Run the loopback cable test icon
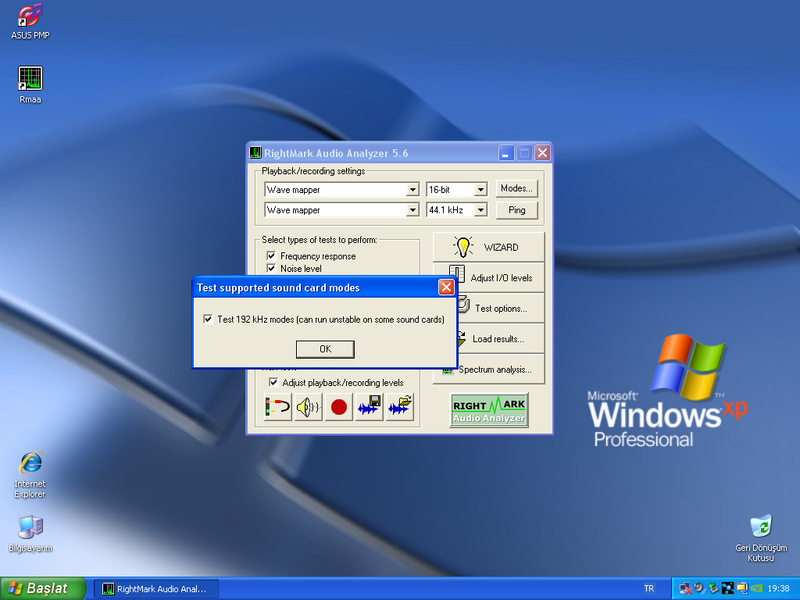The image size is (800, 600). coord(278,407)
